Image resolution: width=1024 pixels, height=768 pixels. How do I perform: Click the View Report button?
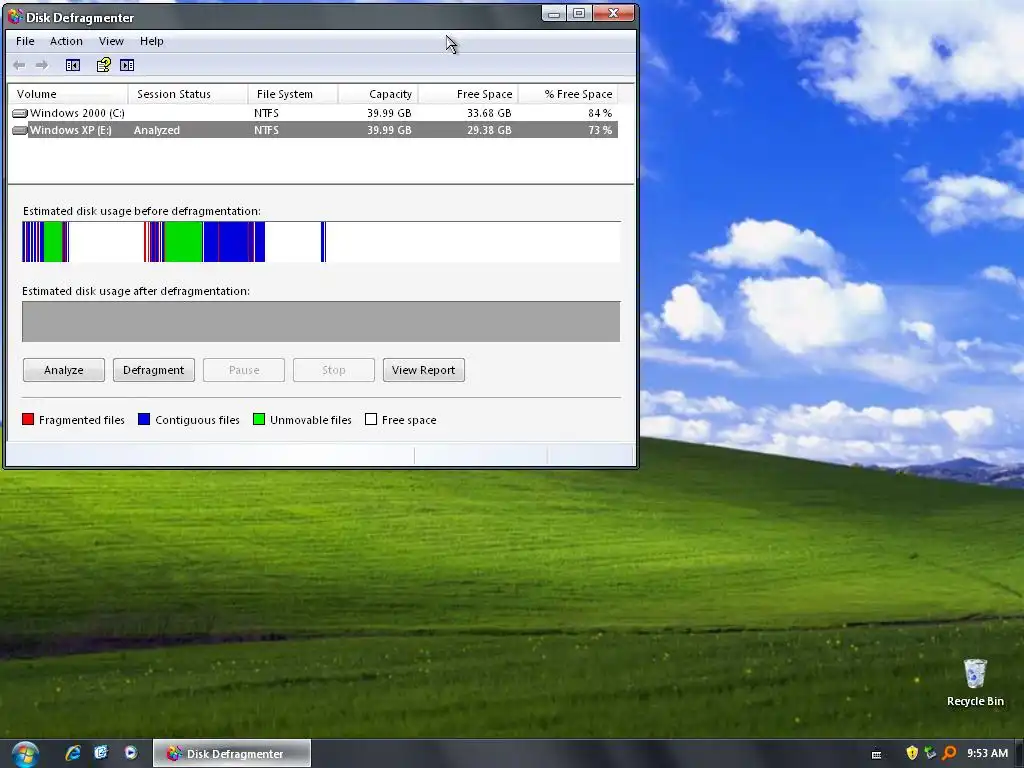(423, 370)
